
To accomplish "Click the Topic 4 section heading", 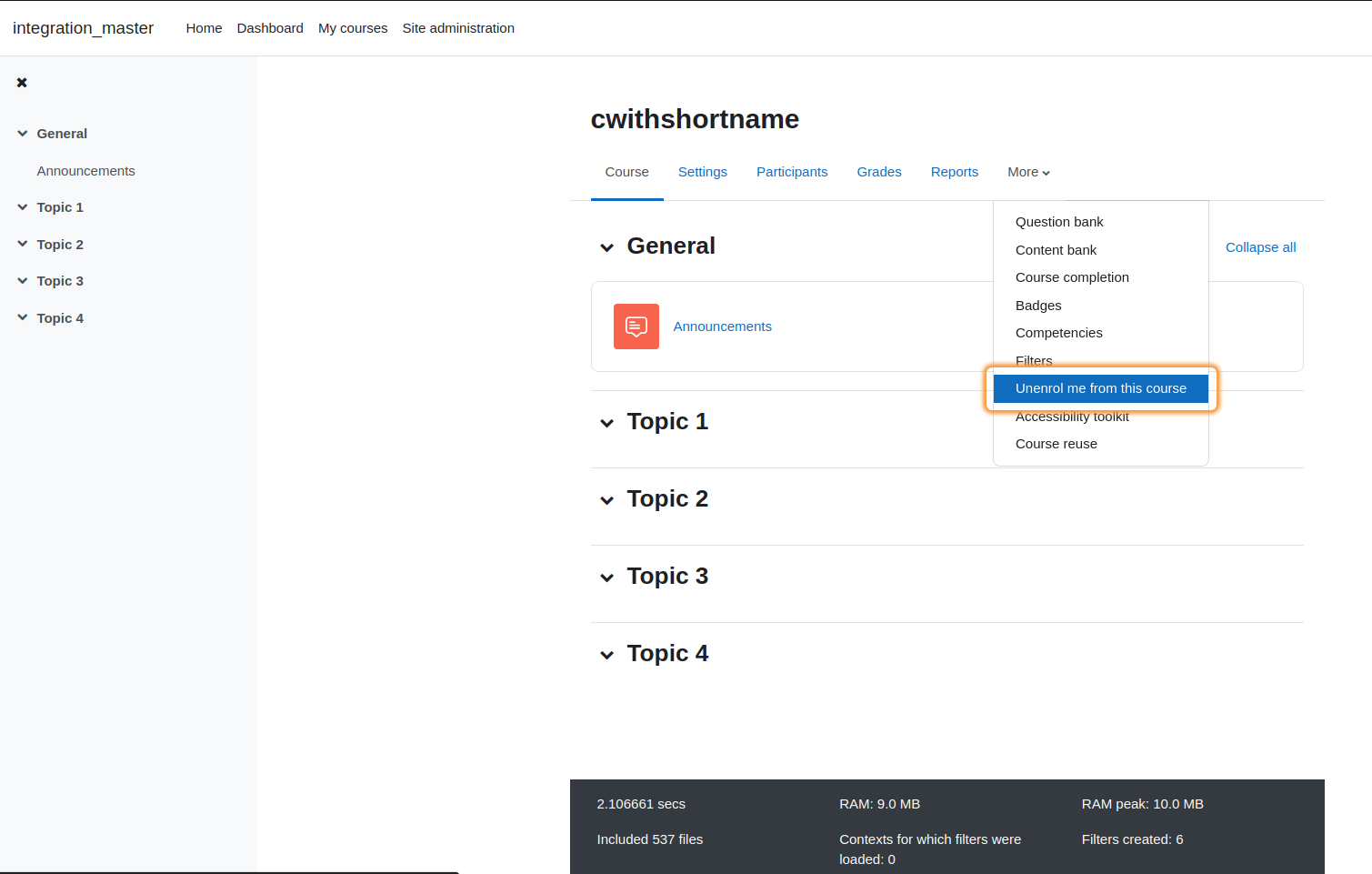I will [x=667, y=654].
